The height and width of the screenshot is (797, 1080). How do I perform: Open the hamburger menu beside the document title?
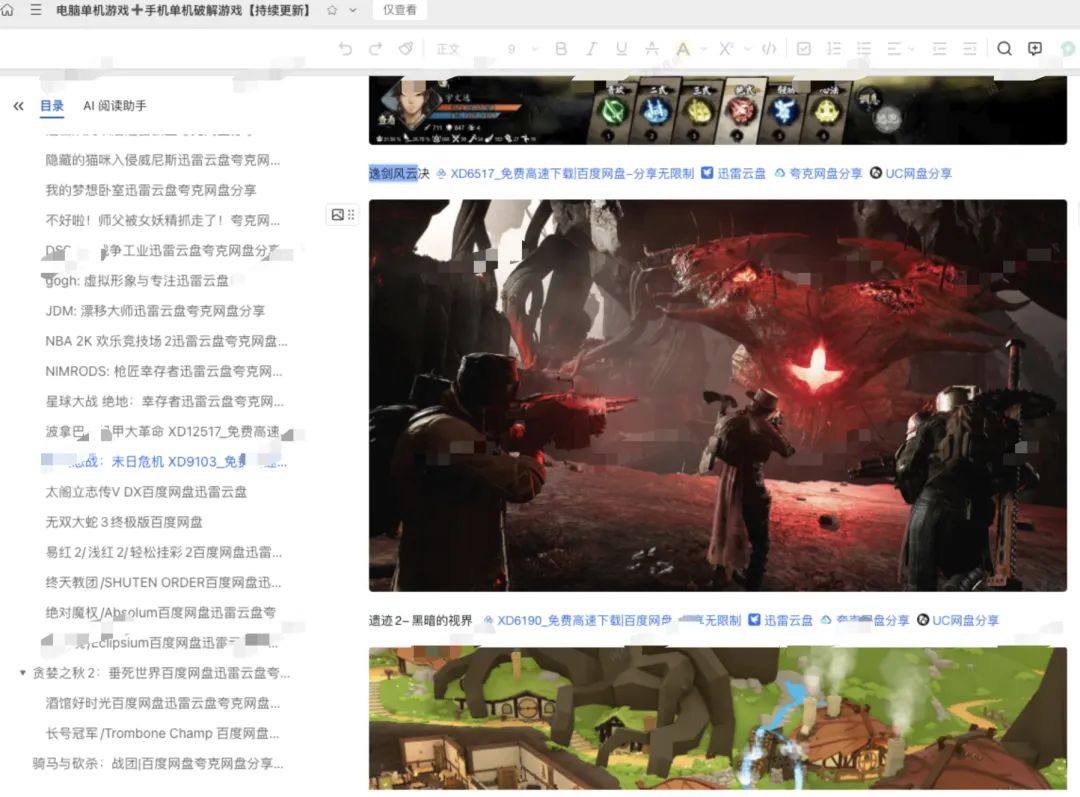pos(36,10)
